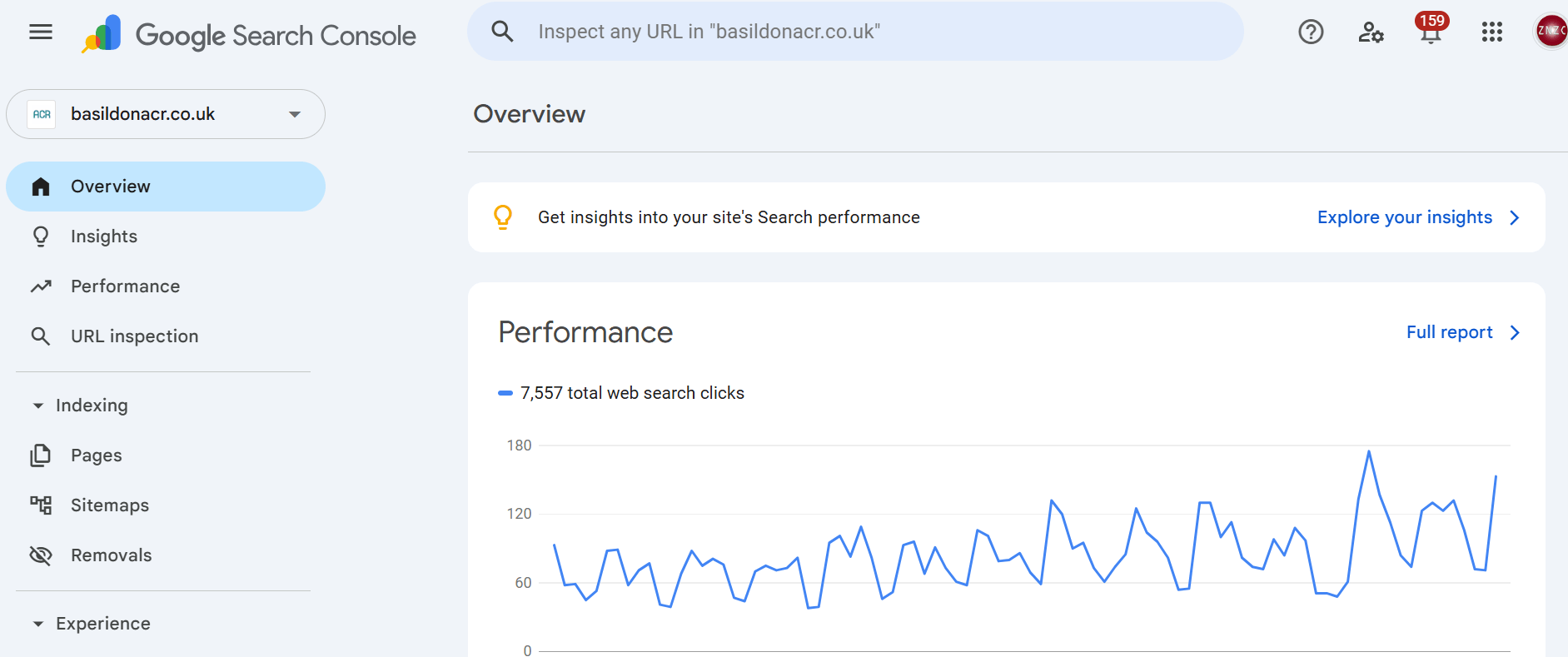Open the Sitemaps page
The height and width of the screenshot is (657, 1568).
(x=109, y=505)
